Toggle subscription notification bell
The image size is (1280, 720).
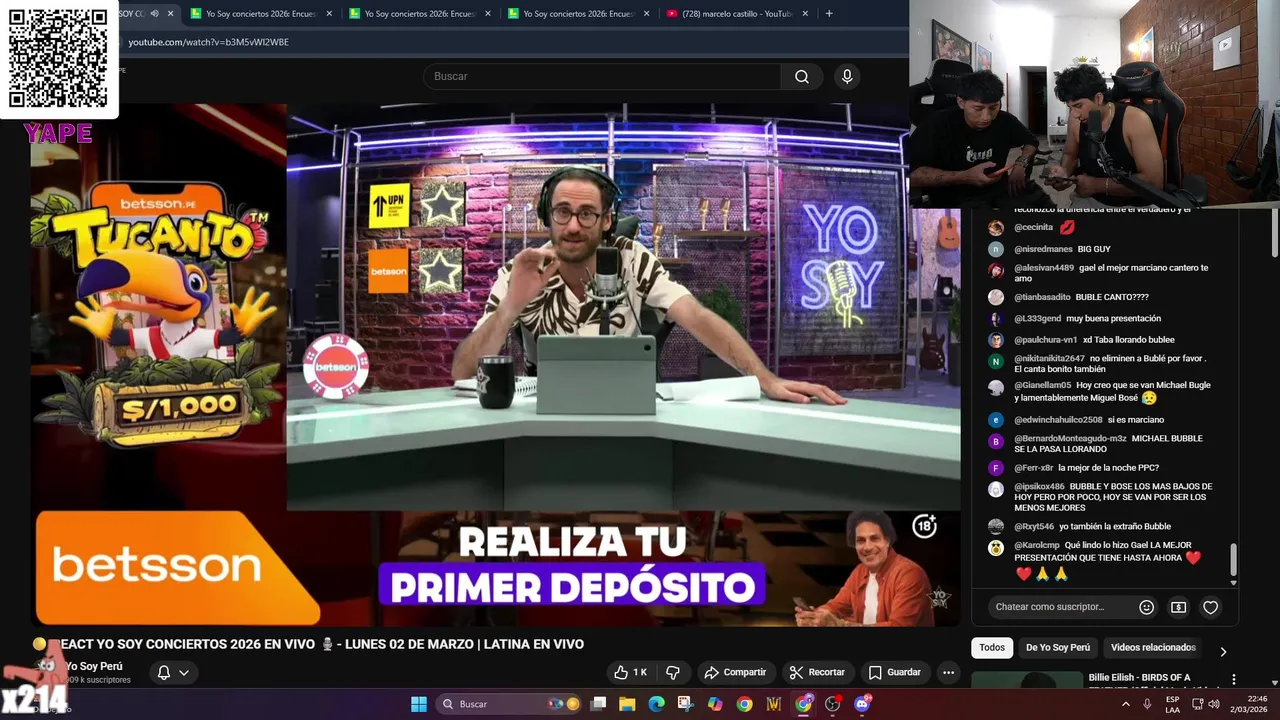164,672
